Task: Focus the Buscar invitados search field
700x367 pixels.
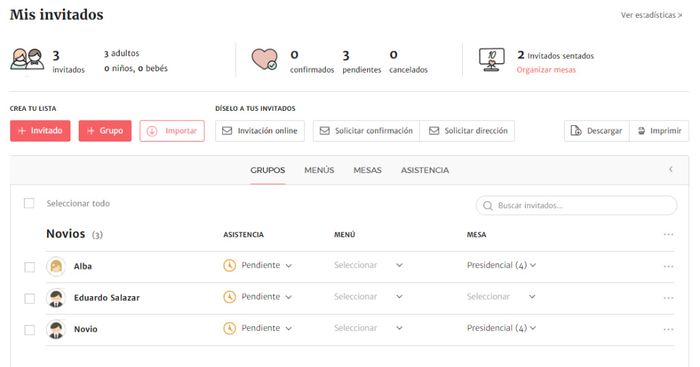Action: tap(576, 206)
